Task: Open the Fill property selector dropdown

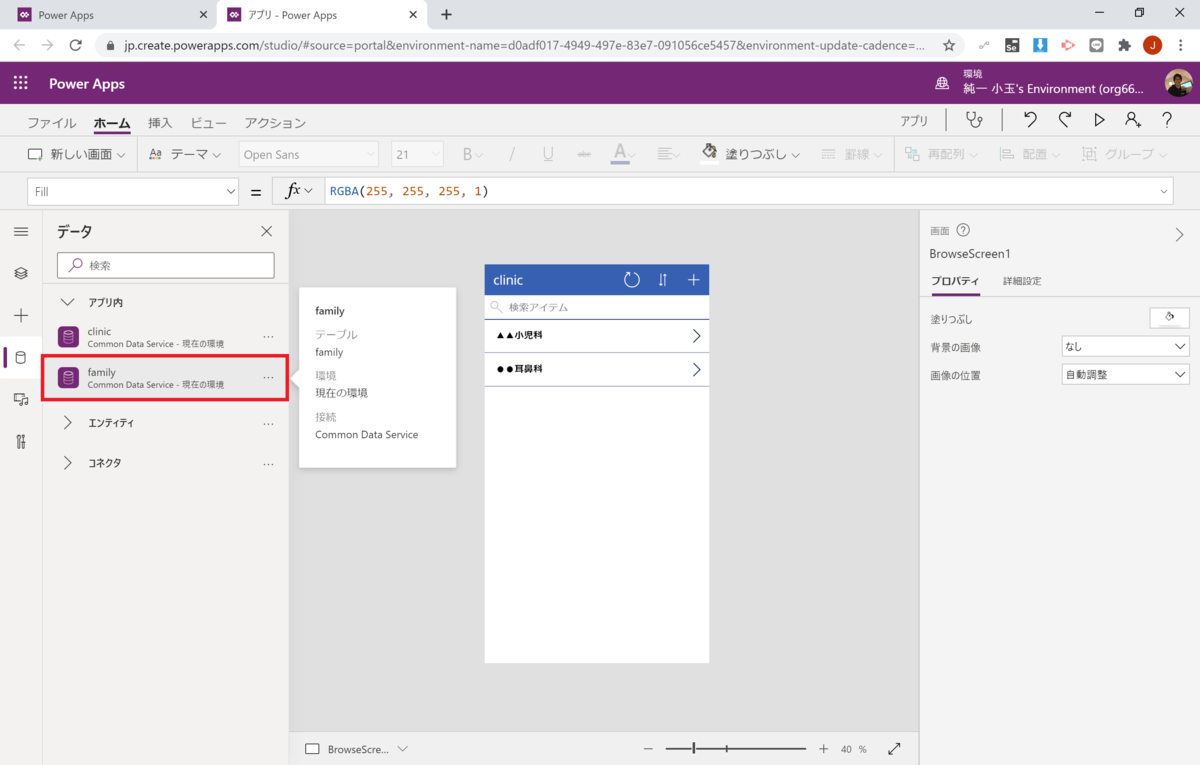Action: (x=133, y=191)
